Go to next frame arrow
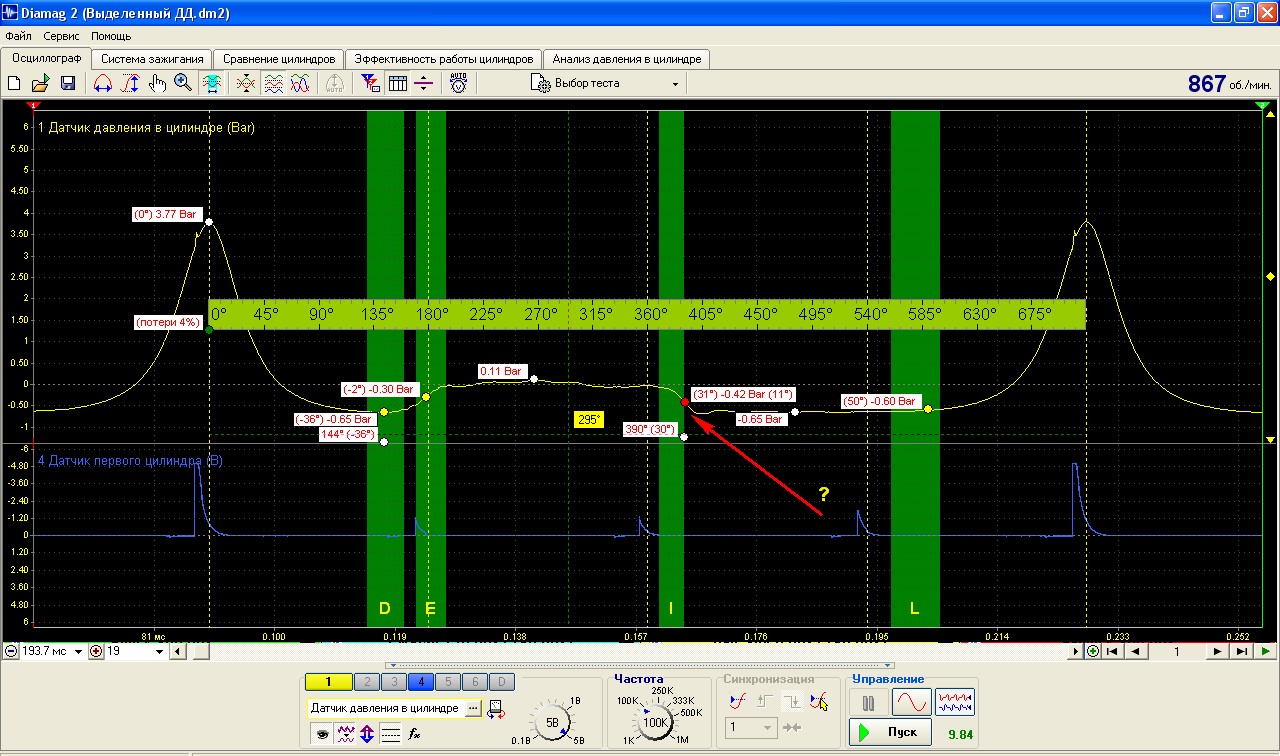The width and height of the screenshot is (1280, 756). 1217,652
